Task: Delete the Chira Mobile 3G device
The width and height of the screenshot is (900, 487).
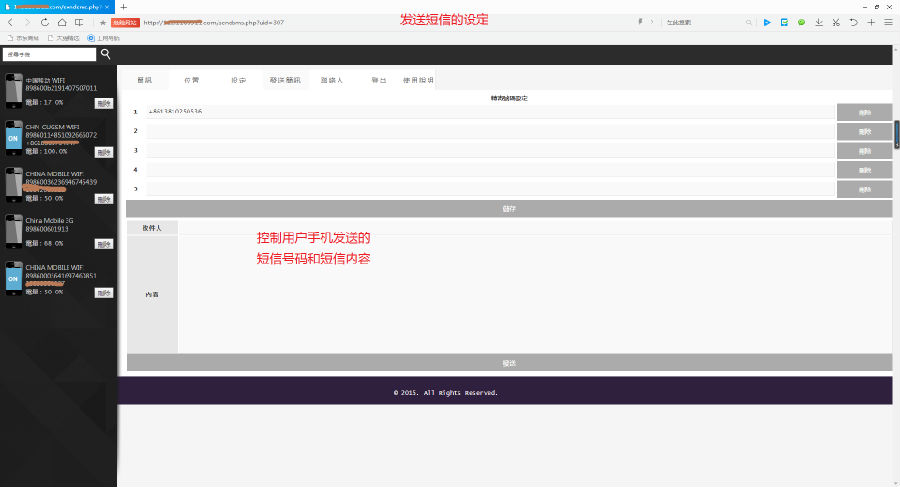Action: point(104,244)
